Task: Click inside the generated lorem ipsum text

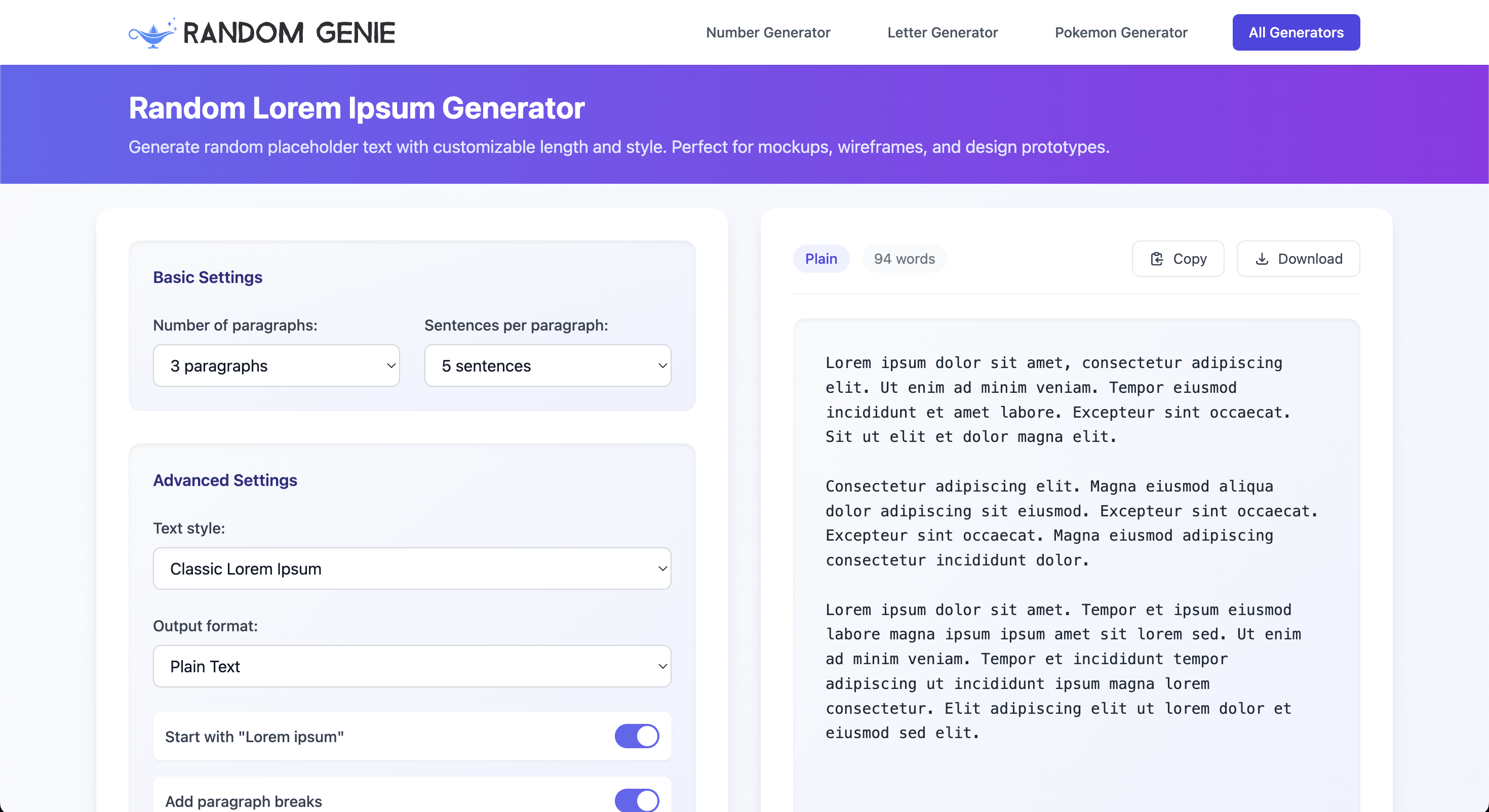Action: (x=1058, y=523)
